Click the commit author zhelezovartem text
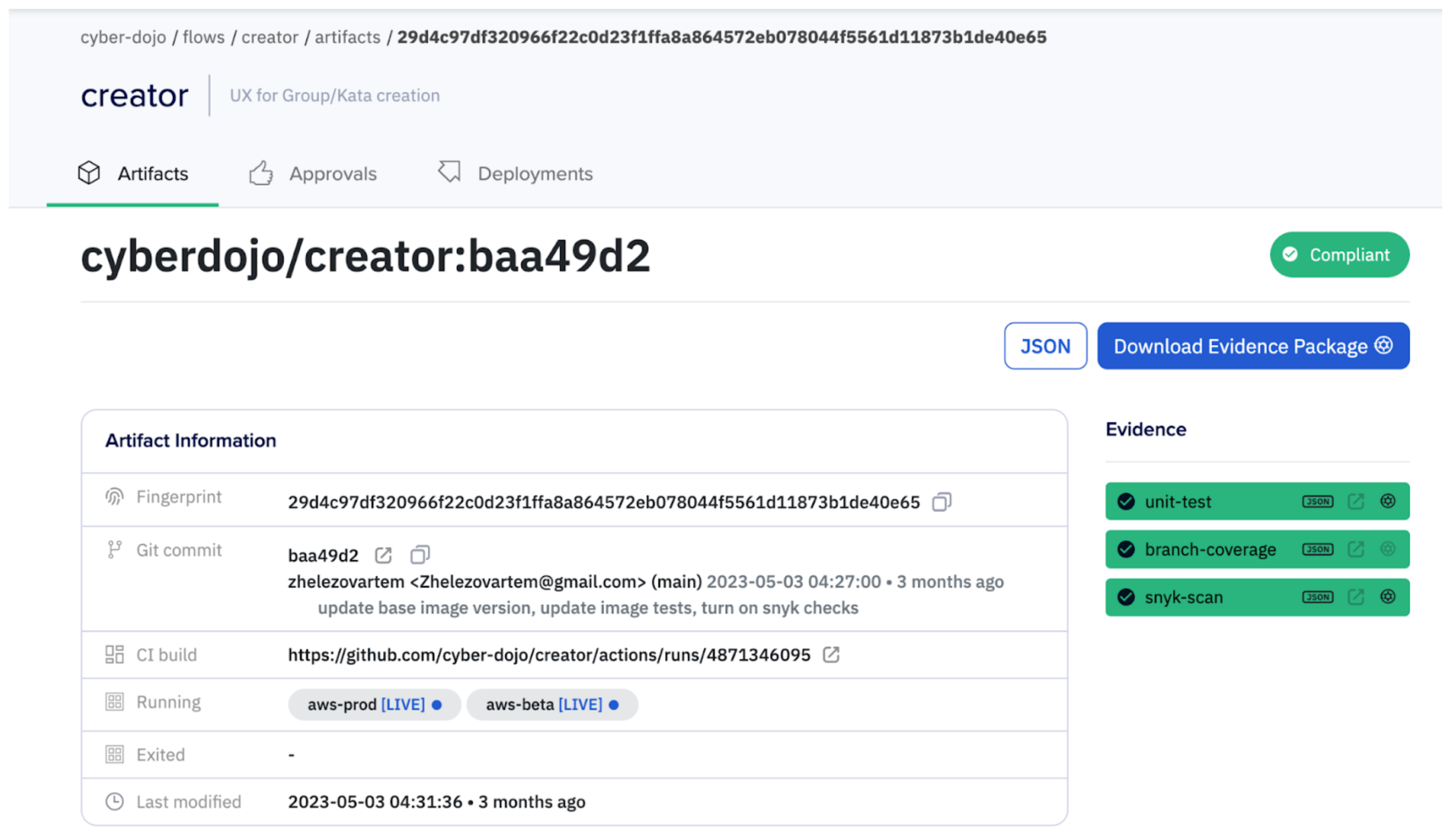Viewport: 1452px width, 840px height. [346, 583]
